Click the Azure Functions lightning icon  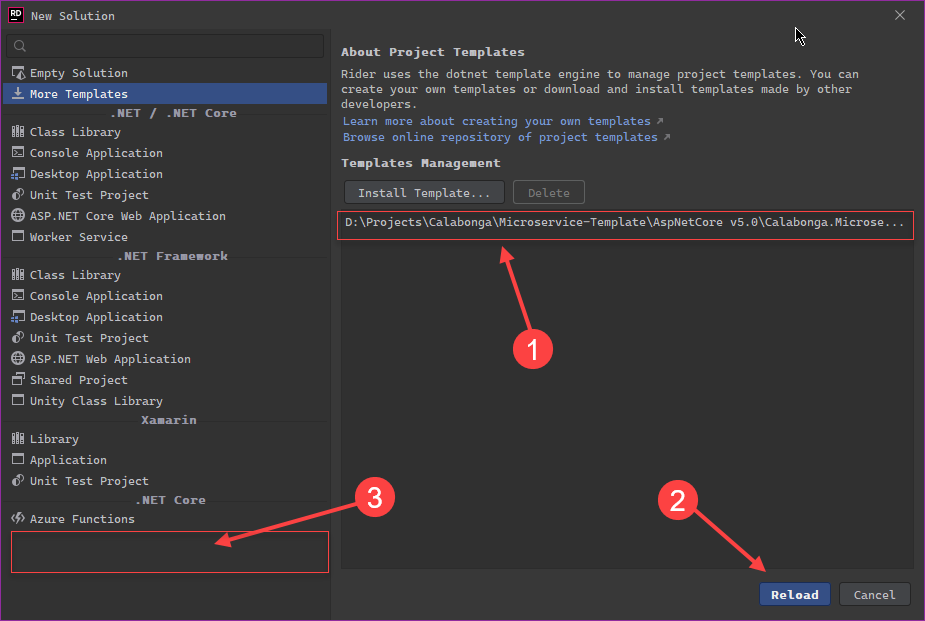tap(18, 518)
